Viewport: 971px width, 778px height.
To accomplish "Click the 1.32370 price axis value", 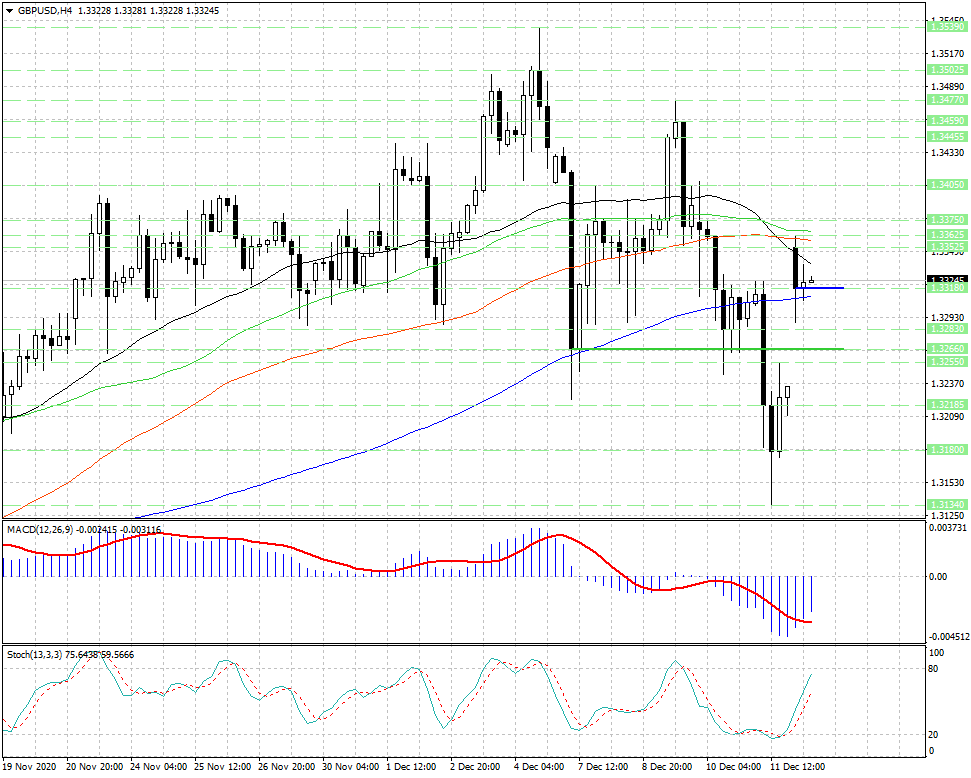I will (x=947, y=384).
